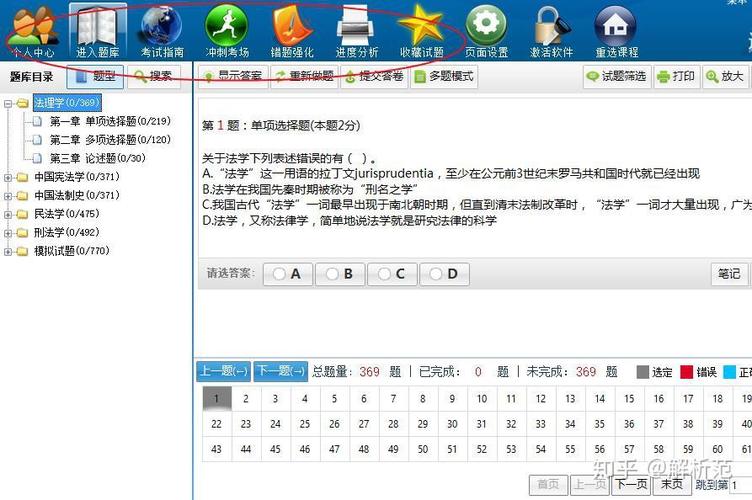Click 首页 first page button

548,485
